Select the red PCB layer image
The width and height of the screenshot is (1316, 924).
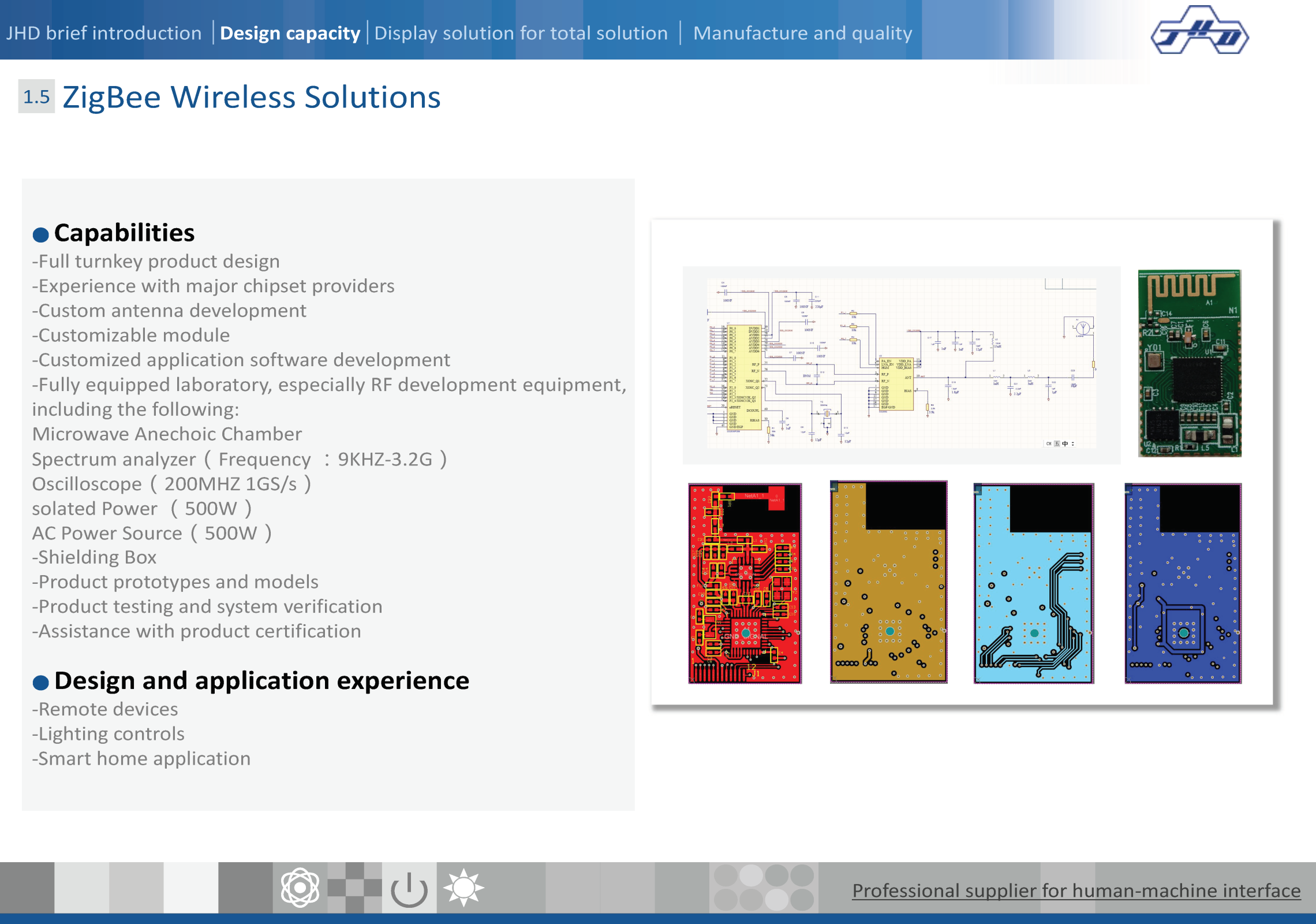(745, 583)
